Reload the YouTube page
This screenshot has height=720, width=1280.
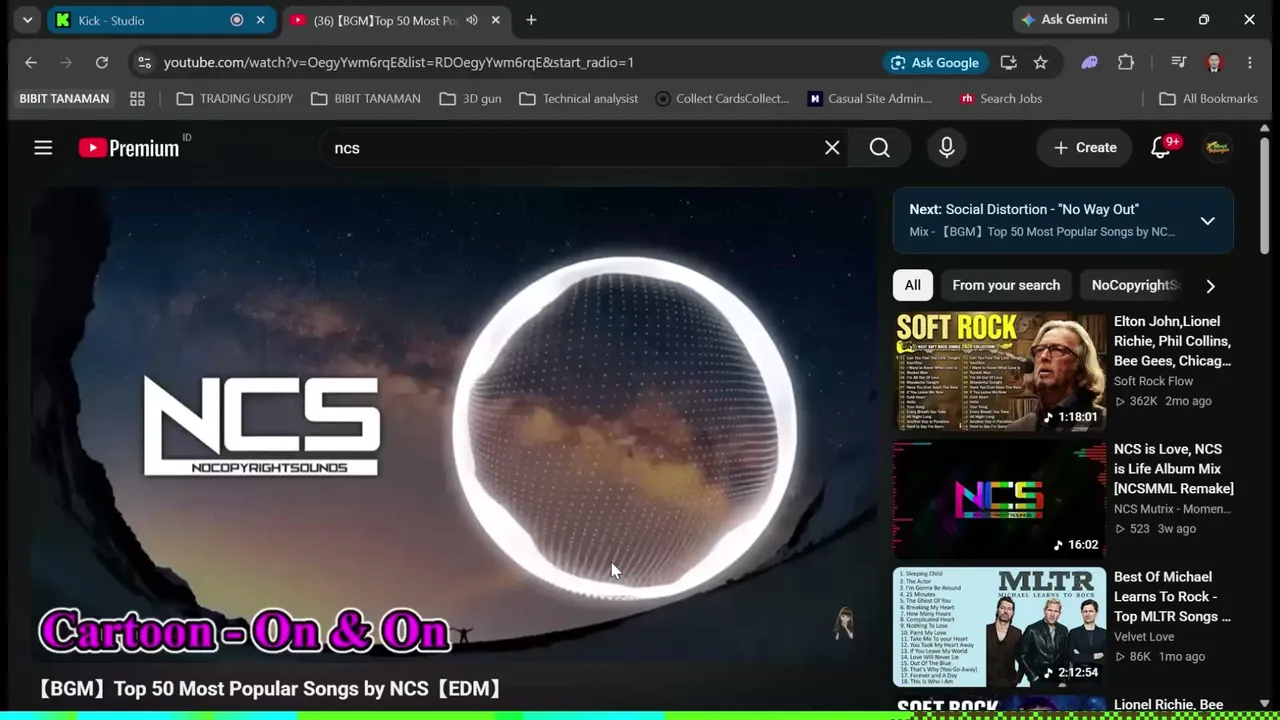tap(102, 63)
